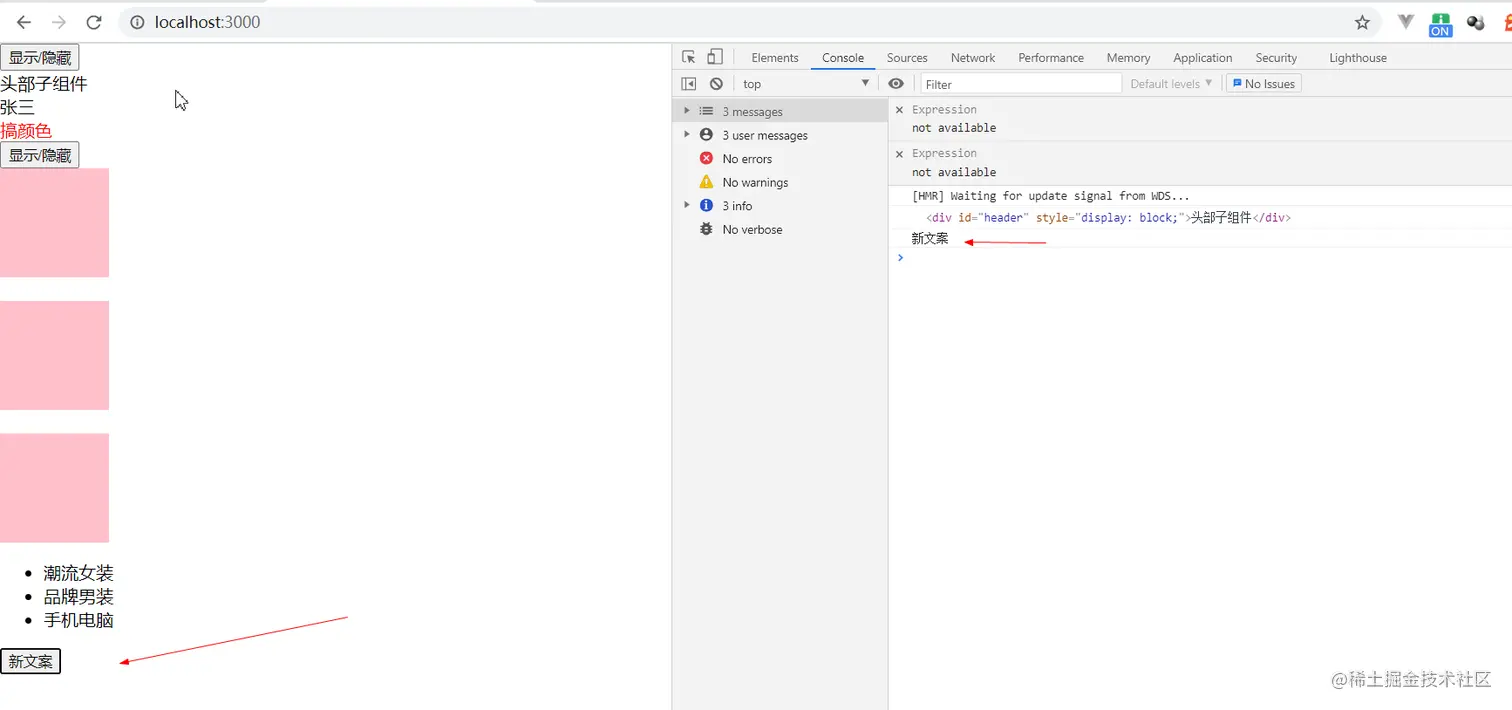Select the inspect element picker tool
The height and width of the screenshot is (710, 1512).
689,57
